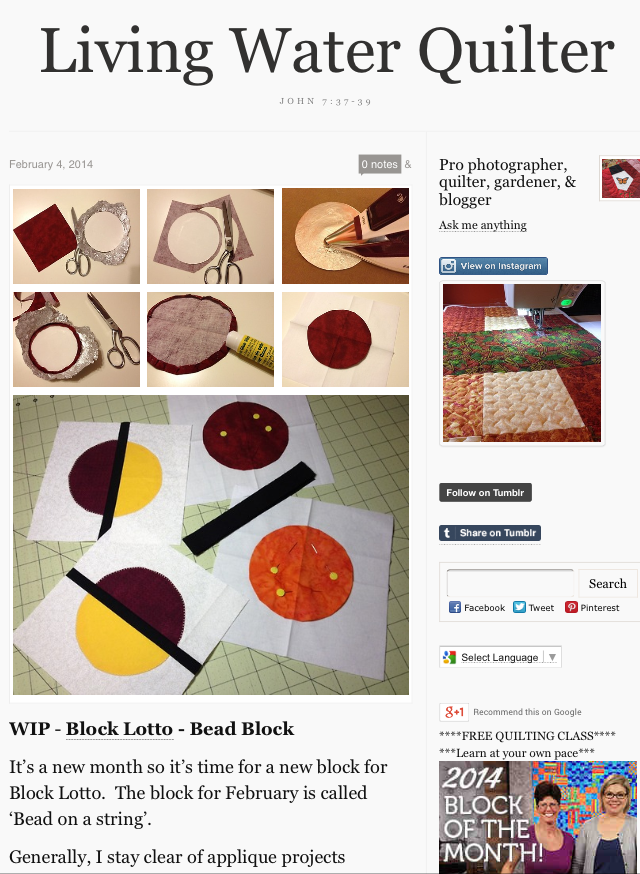Focus the sidebar search text field
Image resolution: width=640 pixels, height=874 pixels.
pyautogui.click(x=510, y=584)
